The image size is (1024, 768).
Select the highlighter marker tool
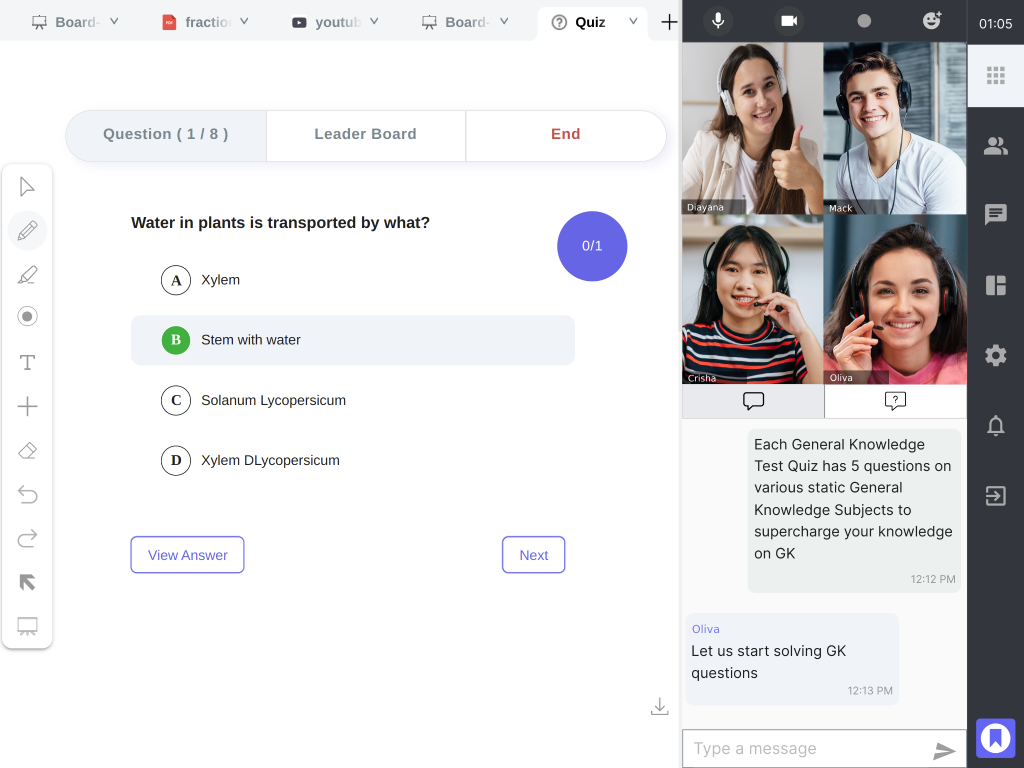27,275
